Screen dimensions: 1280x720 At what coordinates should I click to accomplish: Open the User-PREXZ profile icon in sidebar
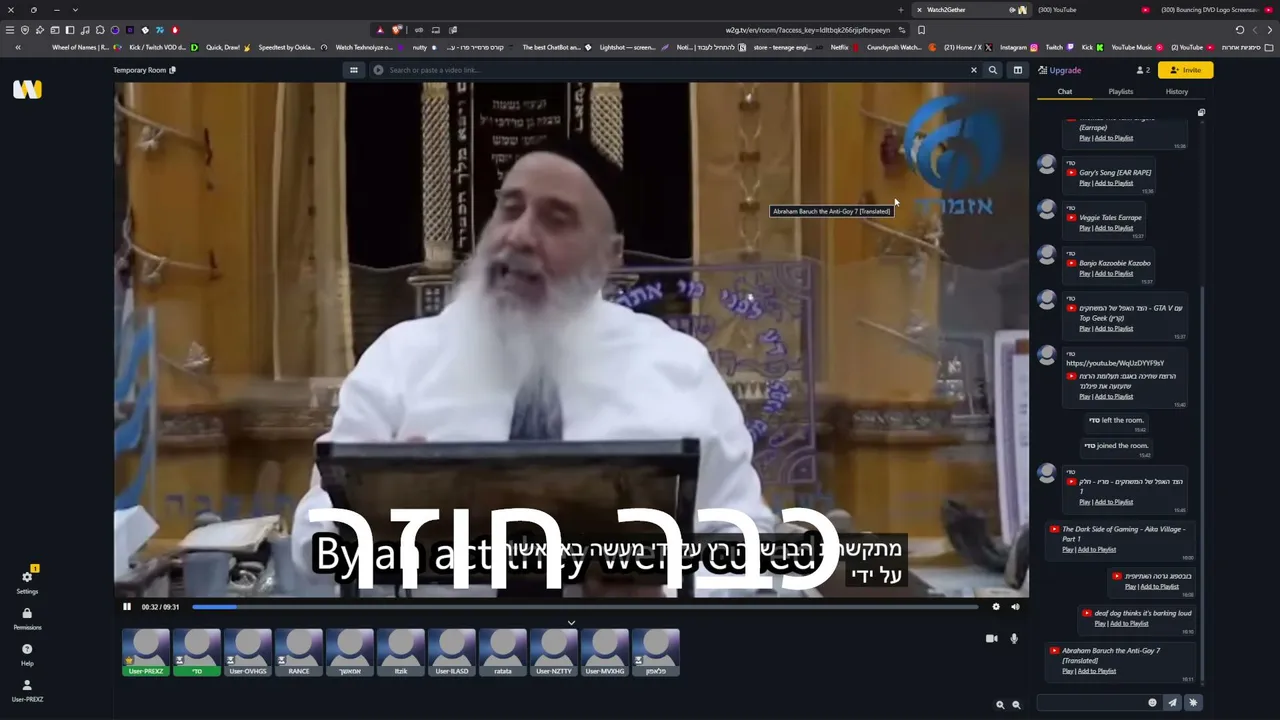coord(27,689)
